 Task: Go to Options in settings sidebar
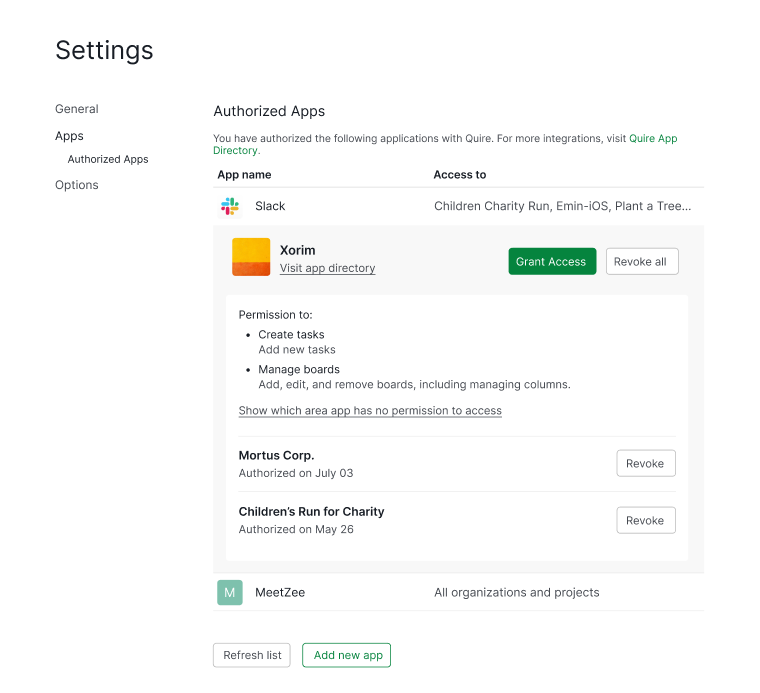click(x=77, y=185)
